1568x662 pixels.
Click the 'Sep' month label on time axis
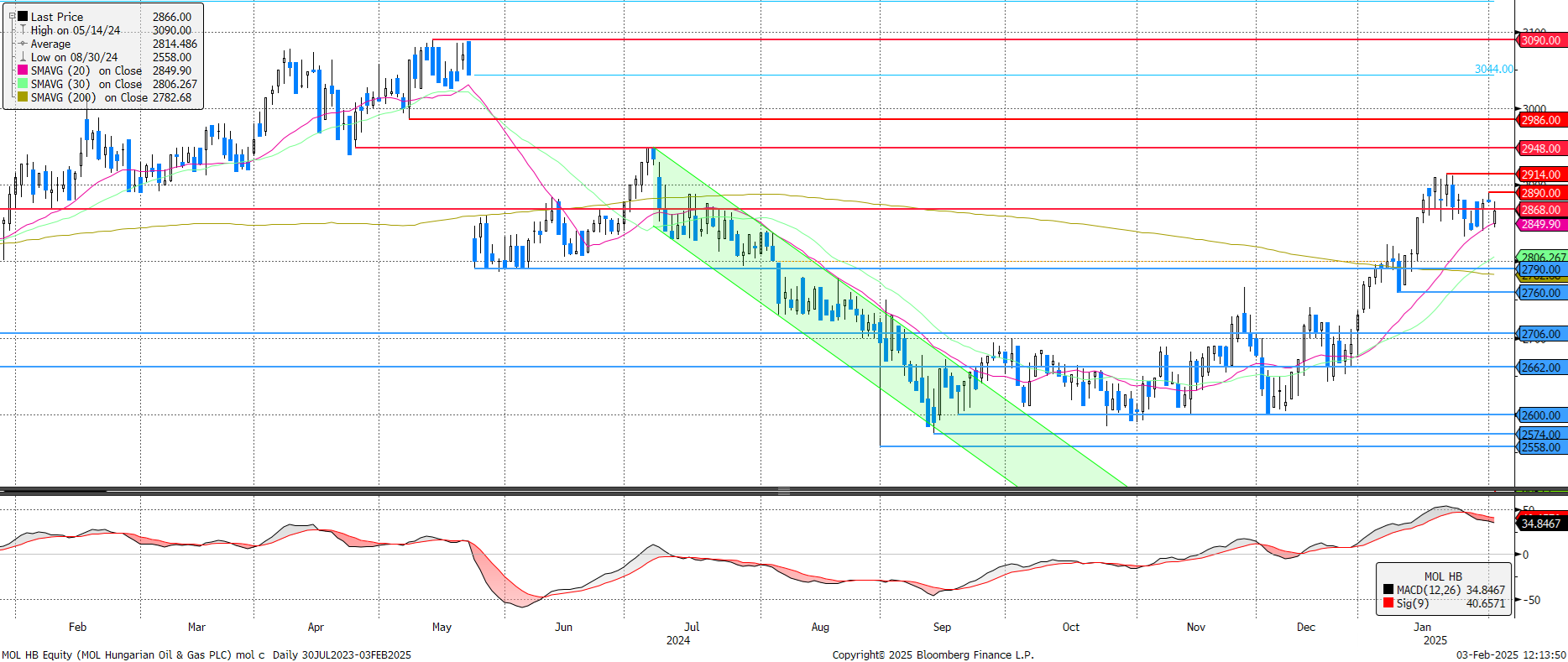(x=942, y=627)
